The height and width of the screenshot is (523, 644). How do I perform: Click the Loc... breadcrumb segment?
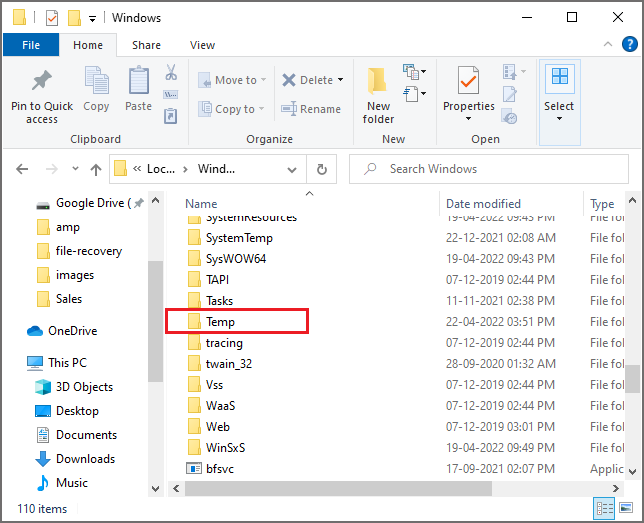pos(161,169)
